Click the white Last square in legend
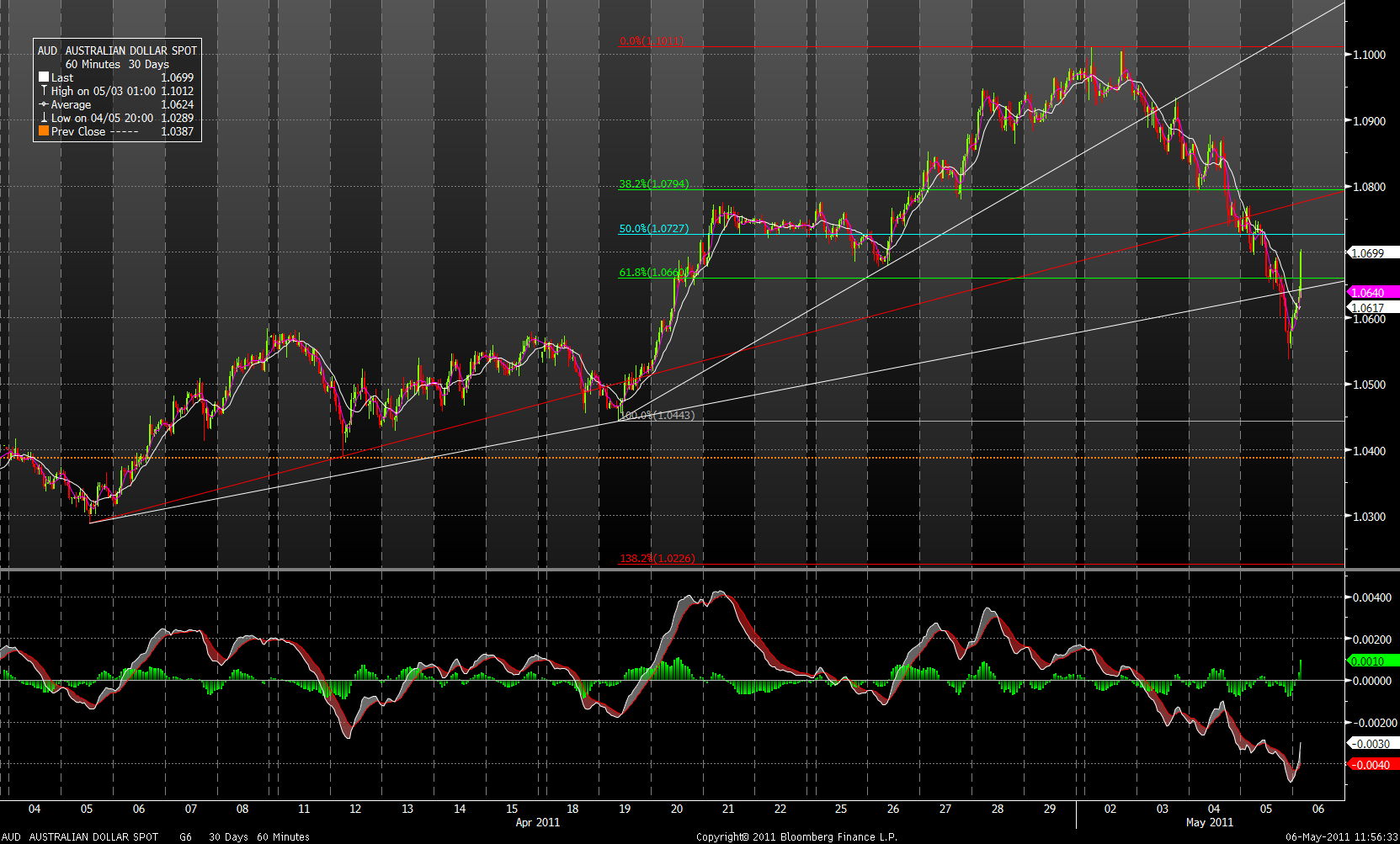 [44, 77]
